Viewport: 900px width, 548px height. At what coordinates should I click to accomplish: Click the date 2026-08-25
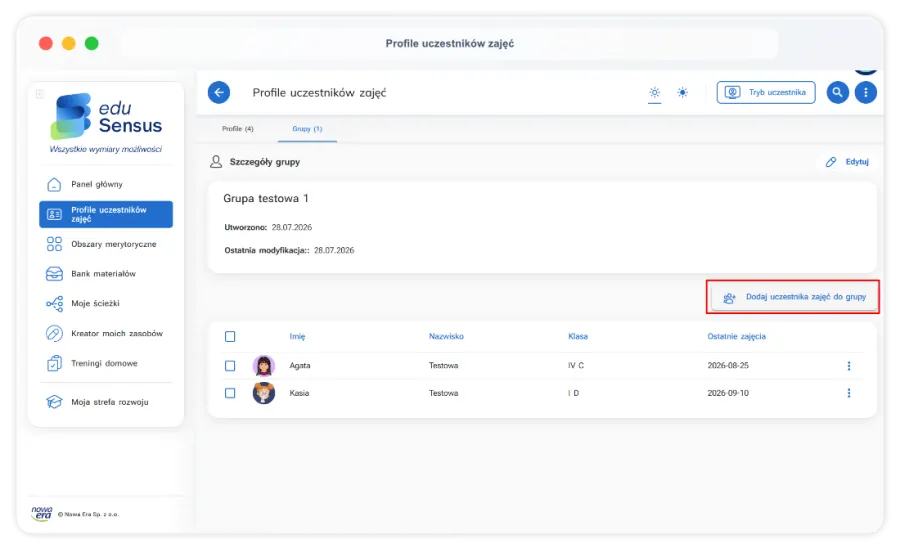pos(728,366)
